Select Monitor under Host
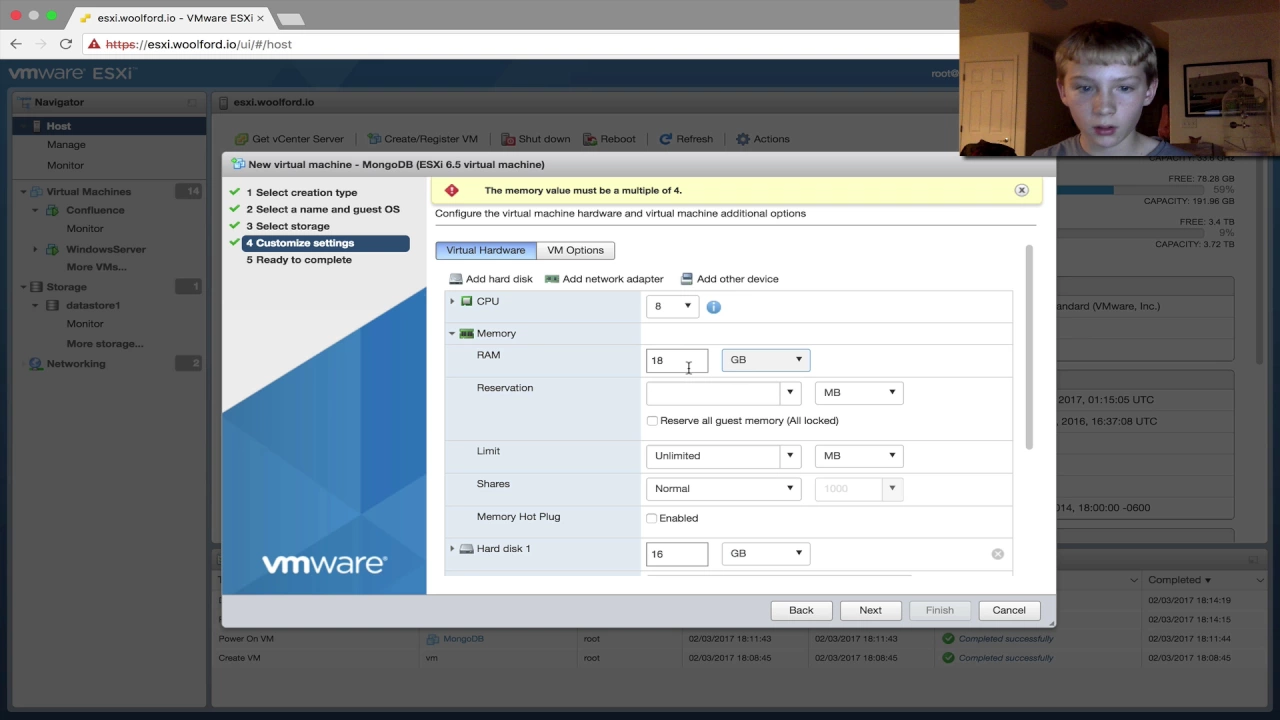The height and width of the screenshot is (720, 1280). point(66,165)
